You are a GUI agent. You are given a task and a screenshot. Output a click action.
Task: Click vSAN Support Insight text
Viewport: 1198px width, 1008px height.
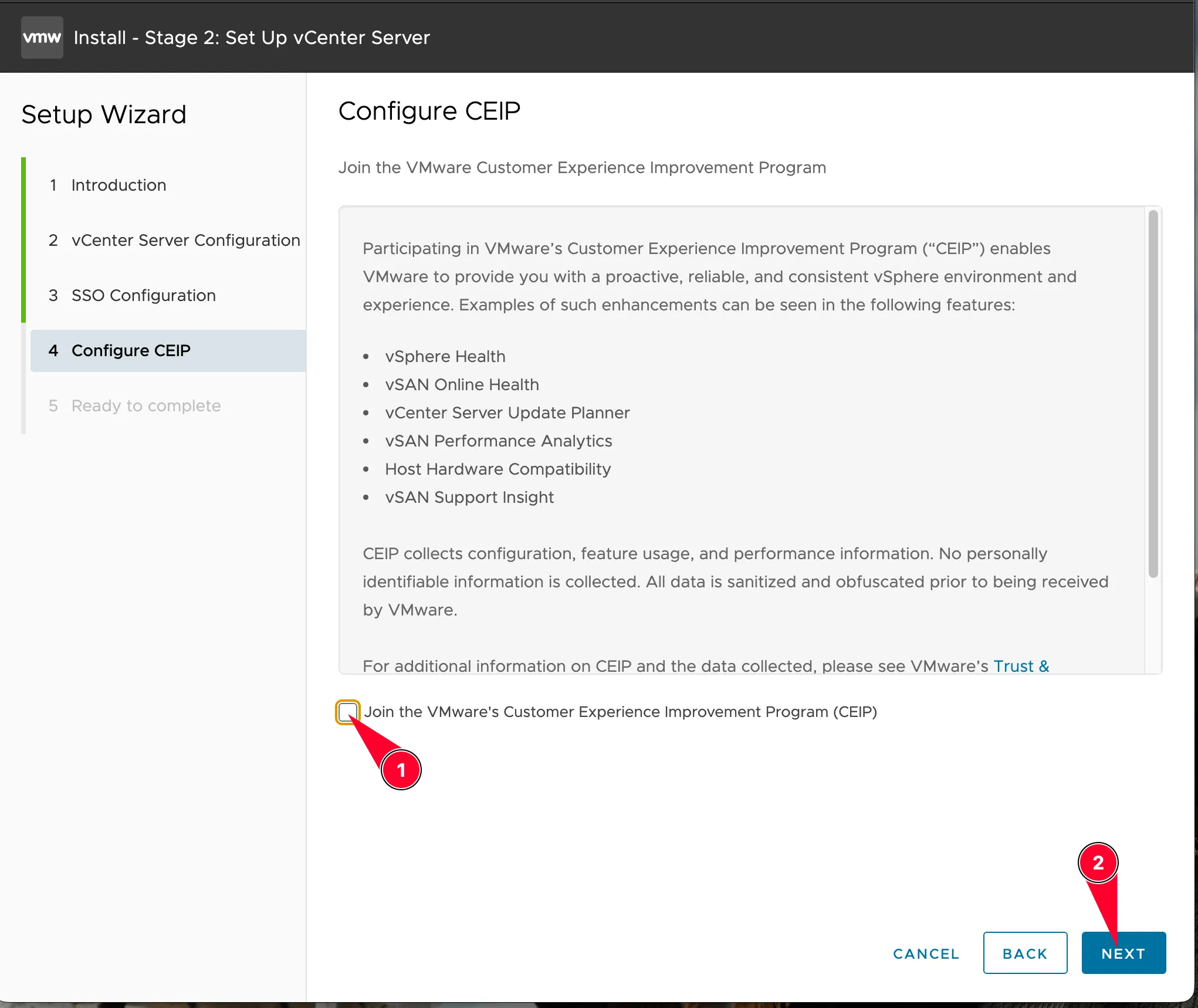[x=469, y=497]
